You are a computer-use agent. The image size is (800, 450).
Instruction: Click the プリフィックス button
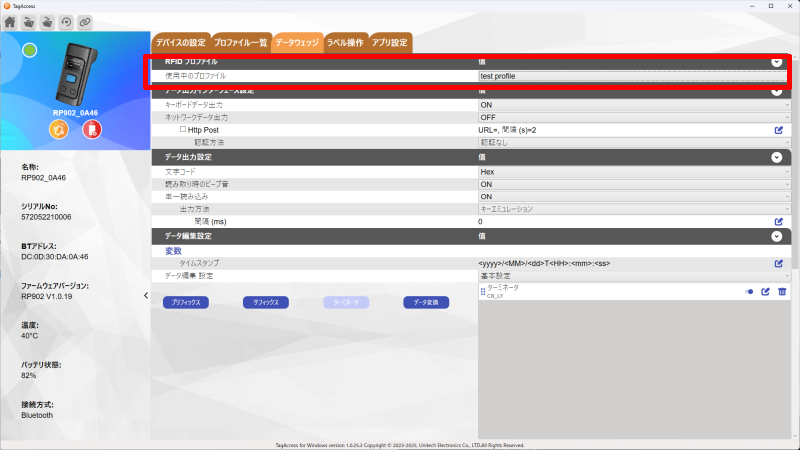[x=184, y=301]
